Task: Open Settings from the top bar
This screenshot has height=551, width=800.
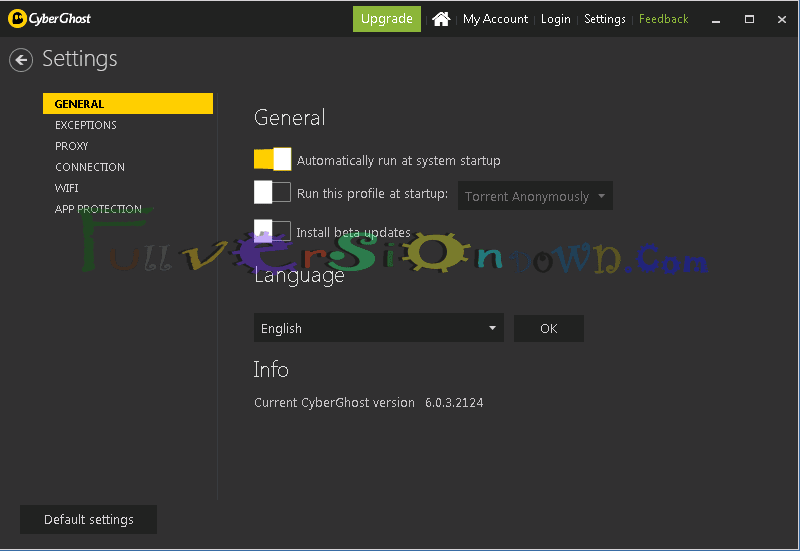Action: (x=605, y=19)
